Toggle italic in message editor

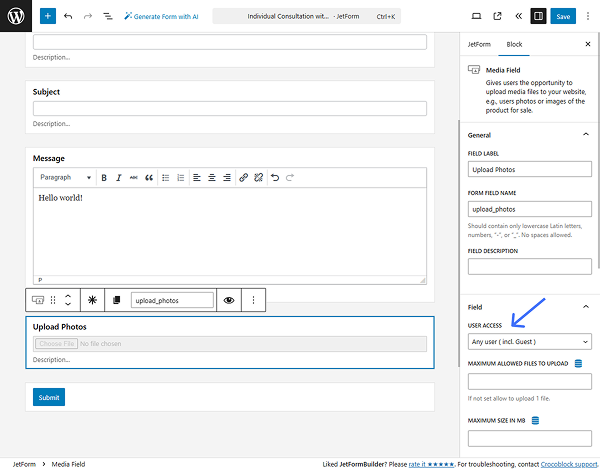pos(119,178)
